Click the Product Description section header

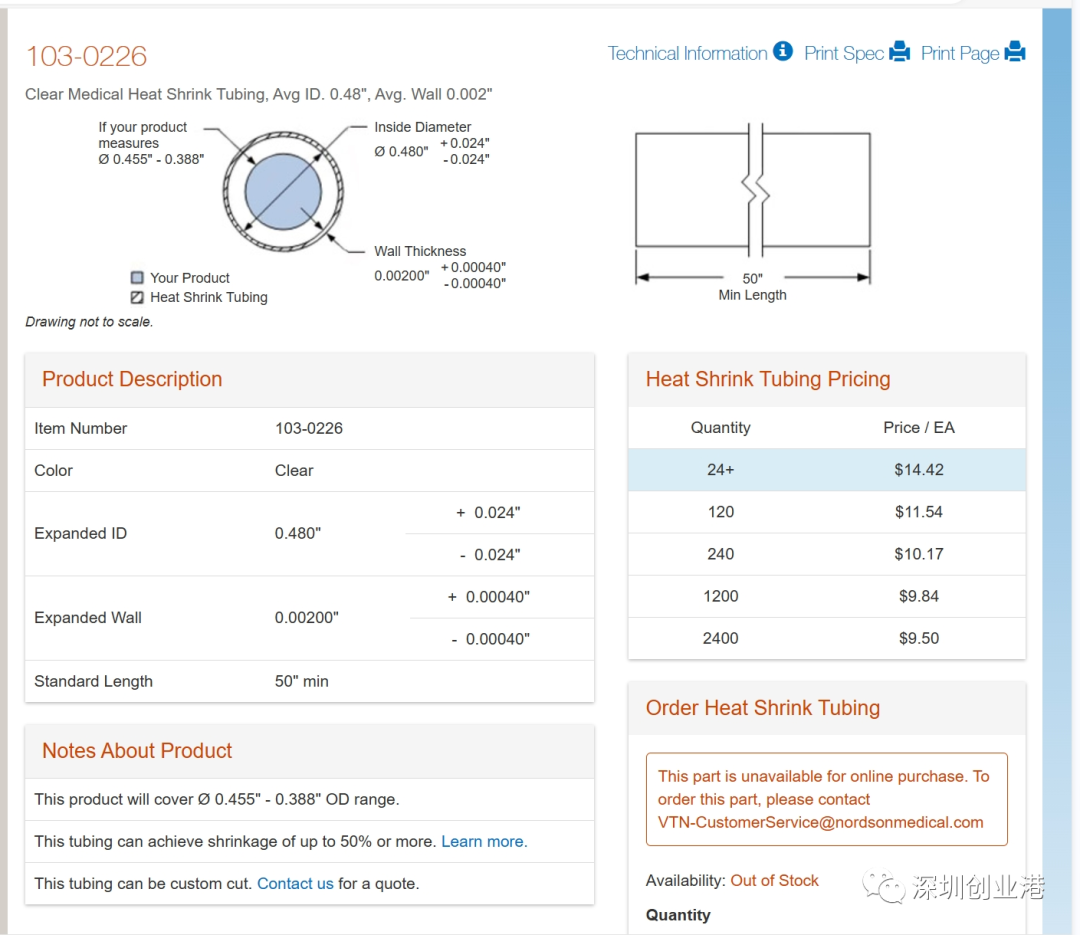pyautogui.click(x=132, y=379)
